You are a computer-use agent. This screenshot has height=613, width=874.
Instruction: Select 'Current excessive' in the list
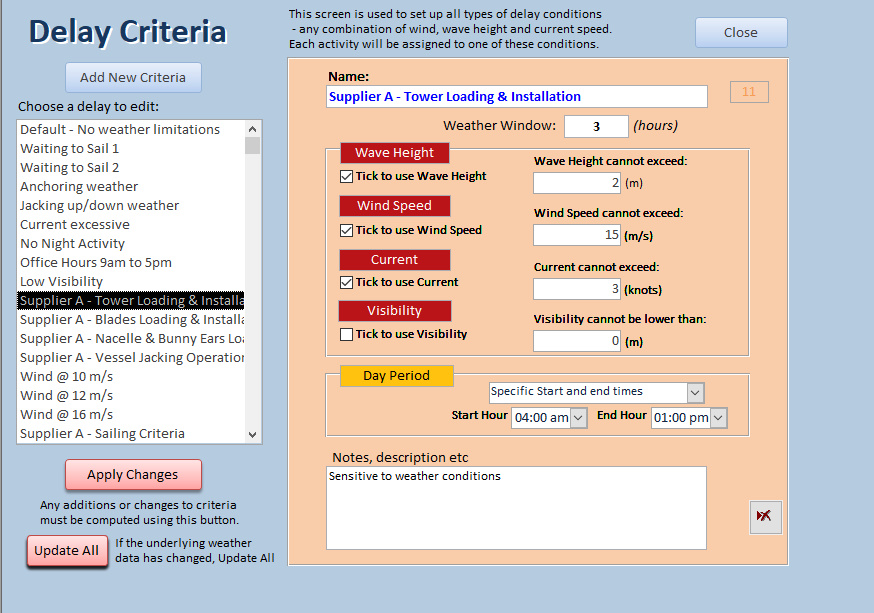point(131,224)
